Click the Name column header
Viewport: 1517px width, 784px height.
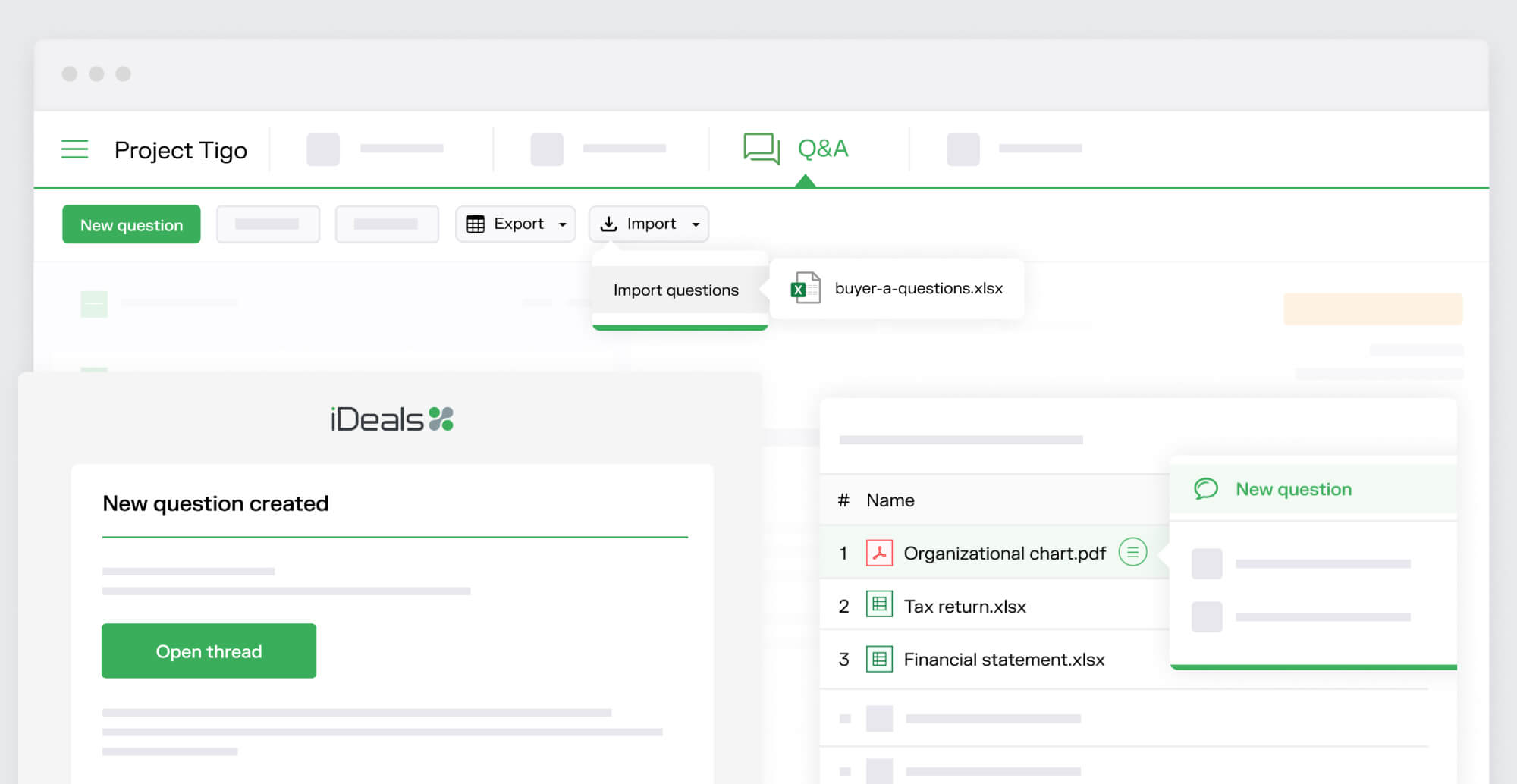tap(890, 500)
